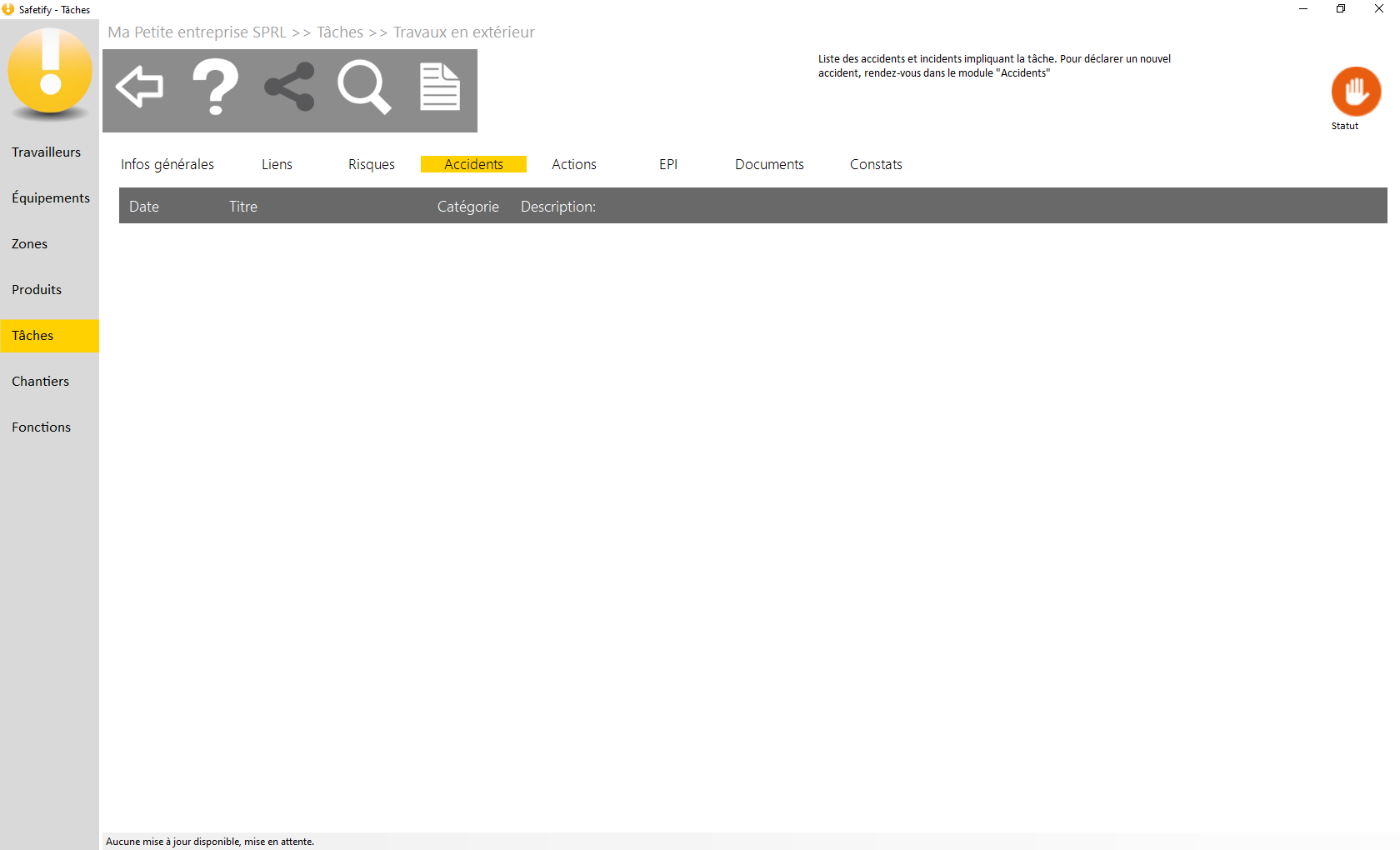Click the yellow Safetify exclamation logo

click(50, 72)
